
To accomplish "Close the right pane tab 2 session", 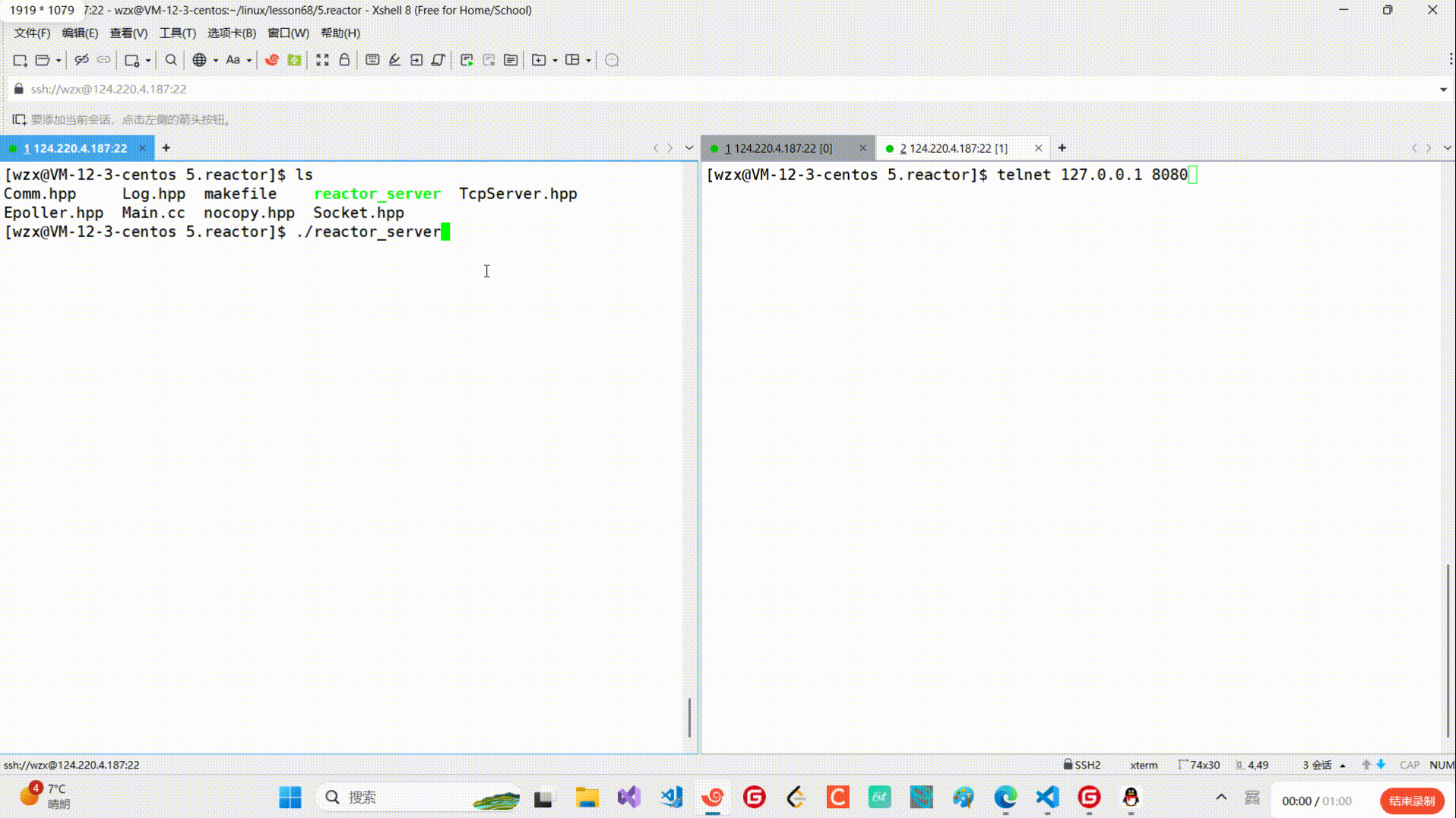I will 1038,148.
